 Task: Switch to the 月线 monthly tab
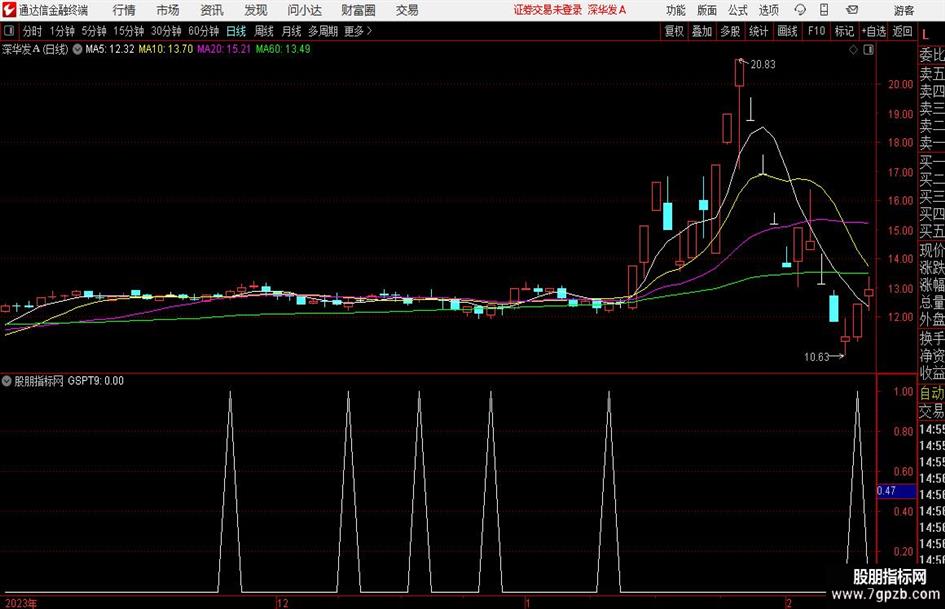291,31
